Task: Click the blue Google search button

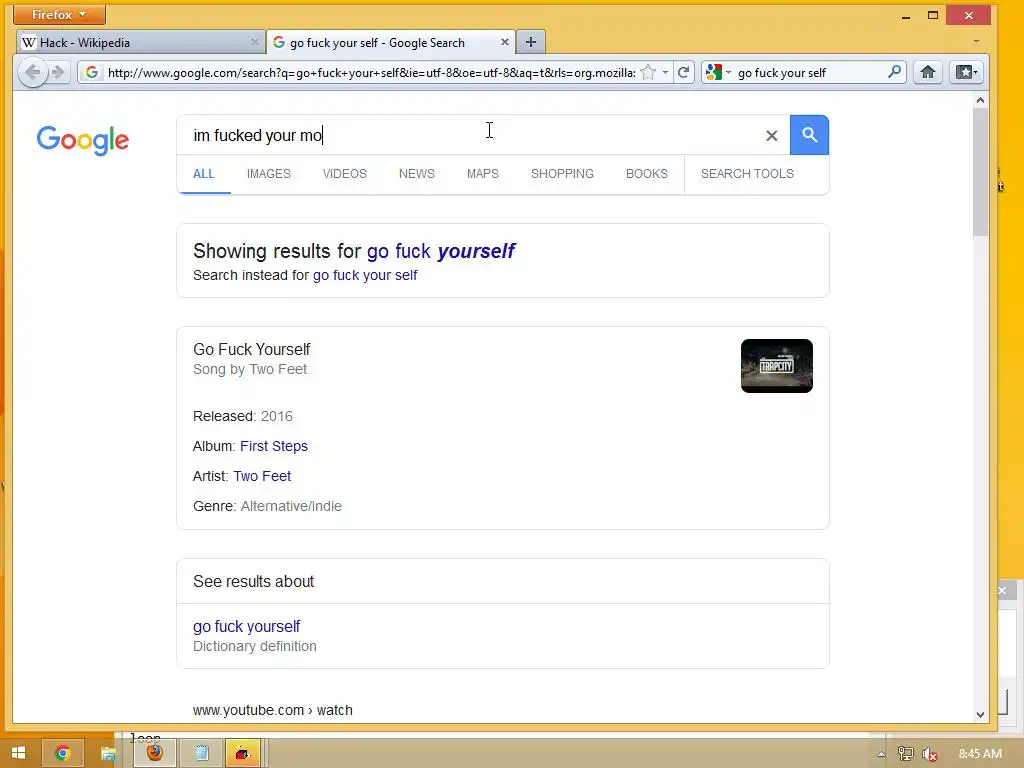Action: (809, 135)
